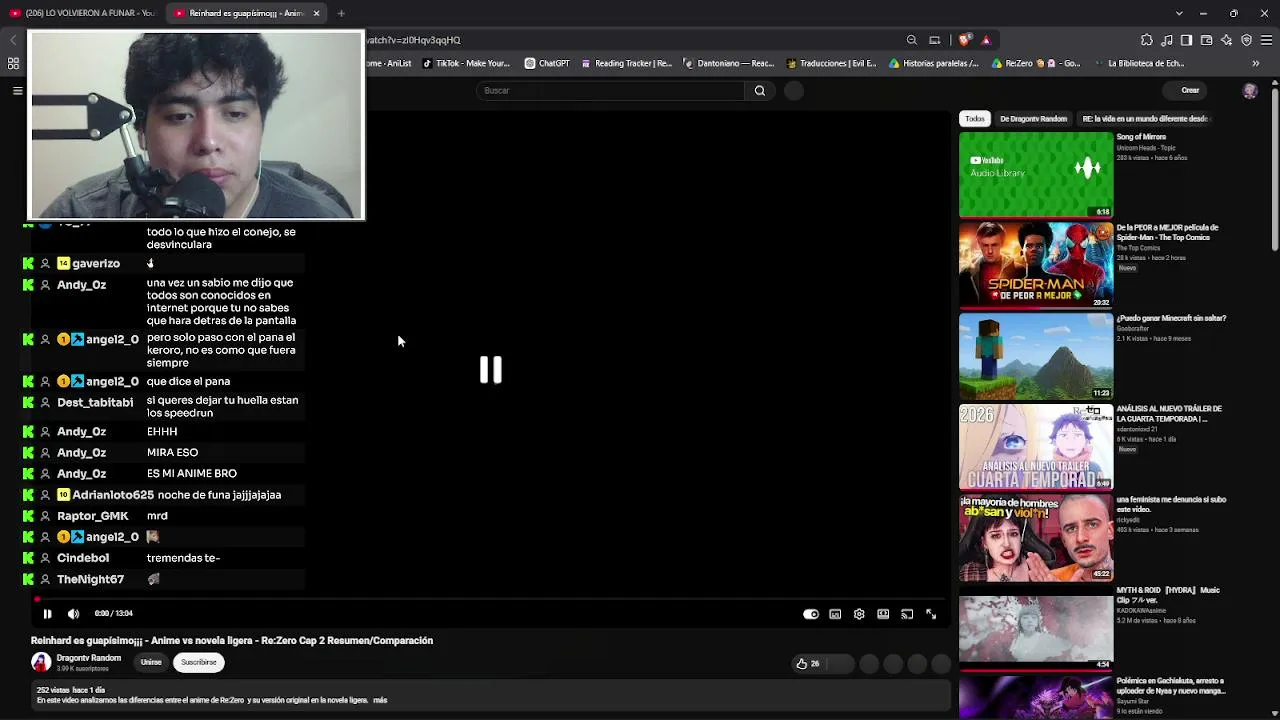
Task: Join the channel with Unirse button
Action: point(151,662)
